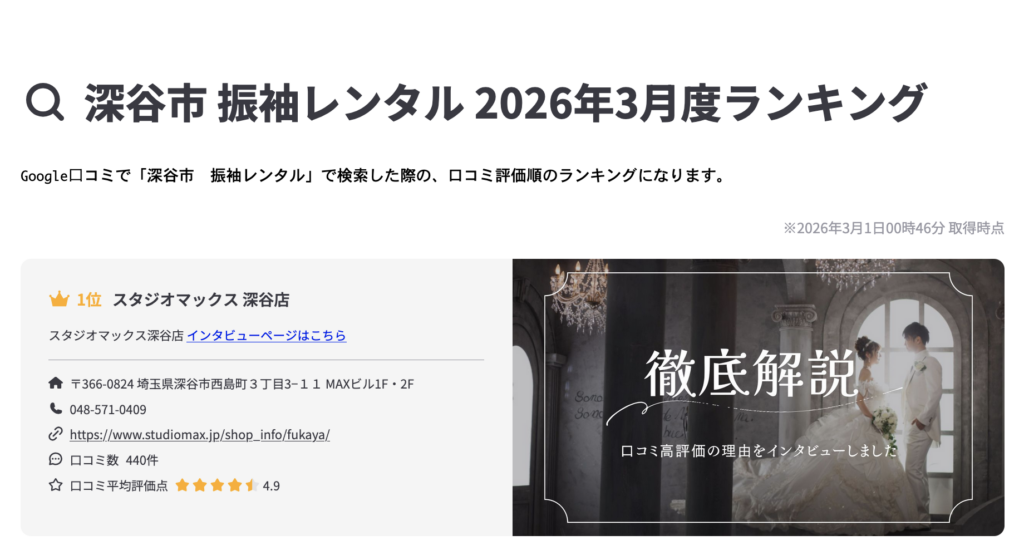Click the 1位 rank label
The height and width of the screenshot is (550, 1024).
click(89, 300)
